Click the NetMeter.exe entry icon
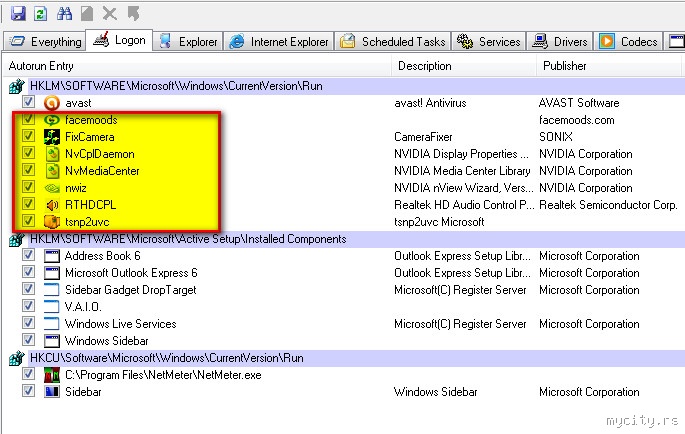 [x=52, y=375]
